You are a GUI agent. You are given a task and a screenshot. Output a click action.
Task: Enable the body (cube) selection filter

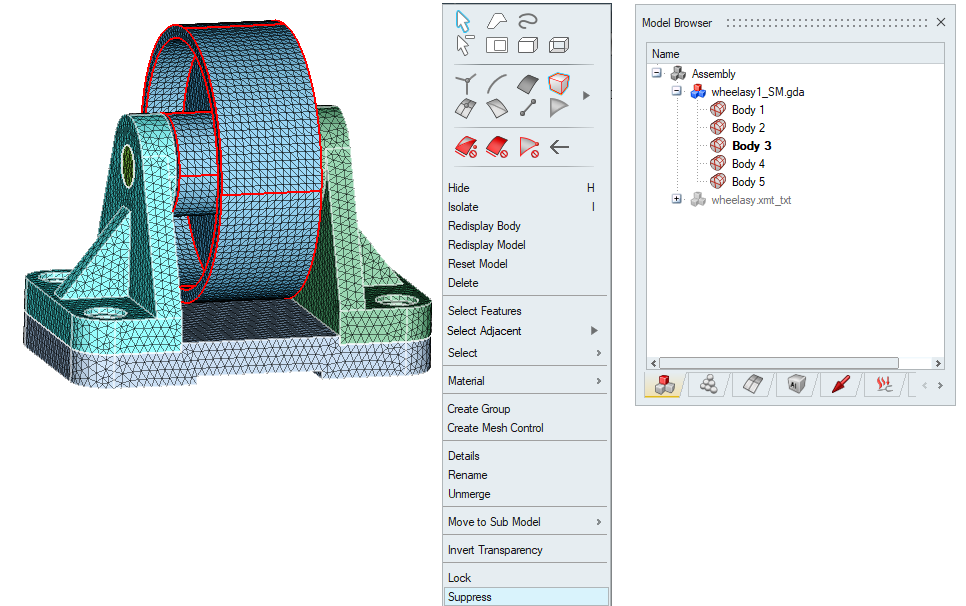(560, 84)
